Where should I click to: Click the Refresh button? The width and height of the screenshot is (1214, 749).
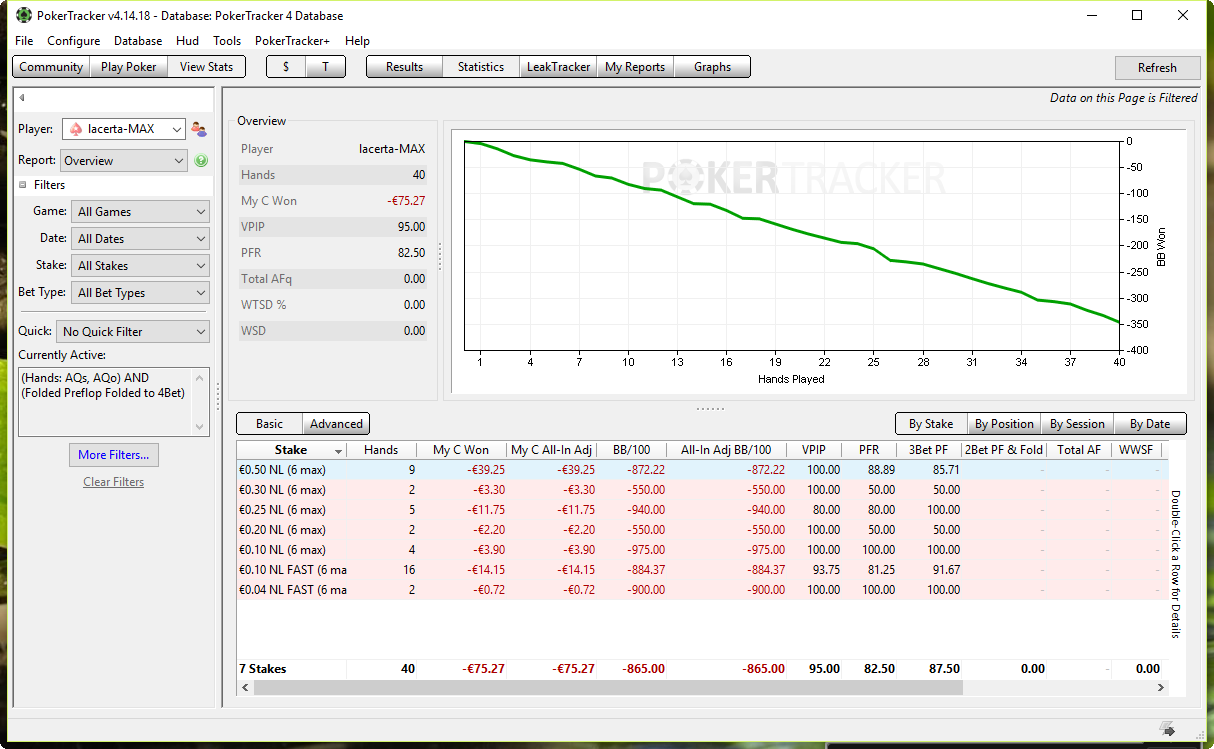[x=1157, y=68]
